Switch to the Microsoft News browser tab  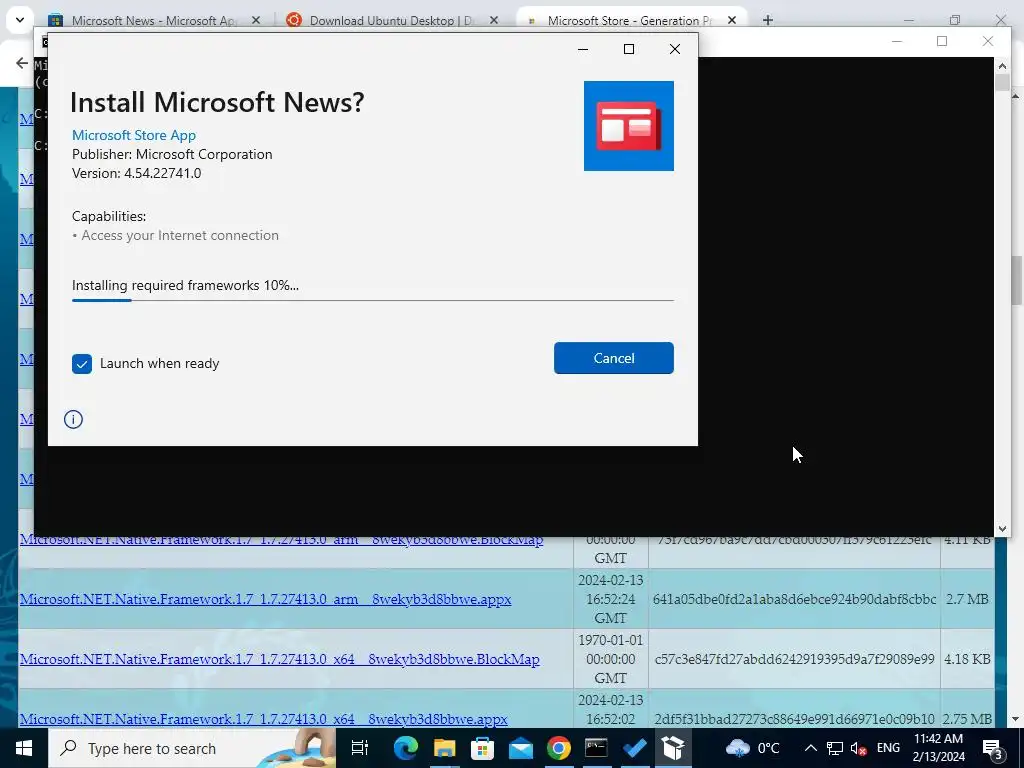(154, 20)
